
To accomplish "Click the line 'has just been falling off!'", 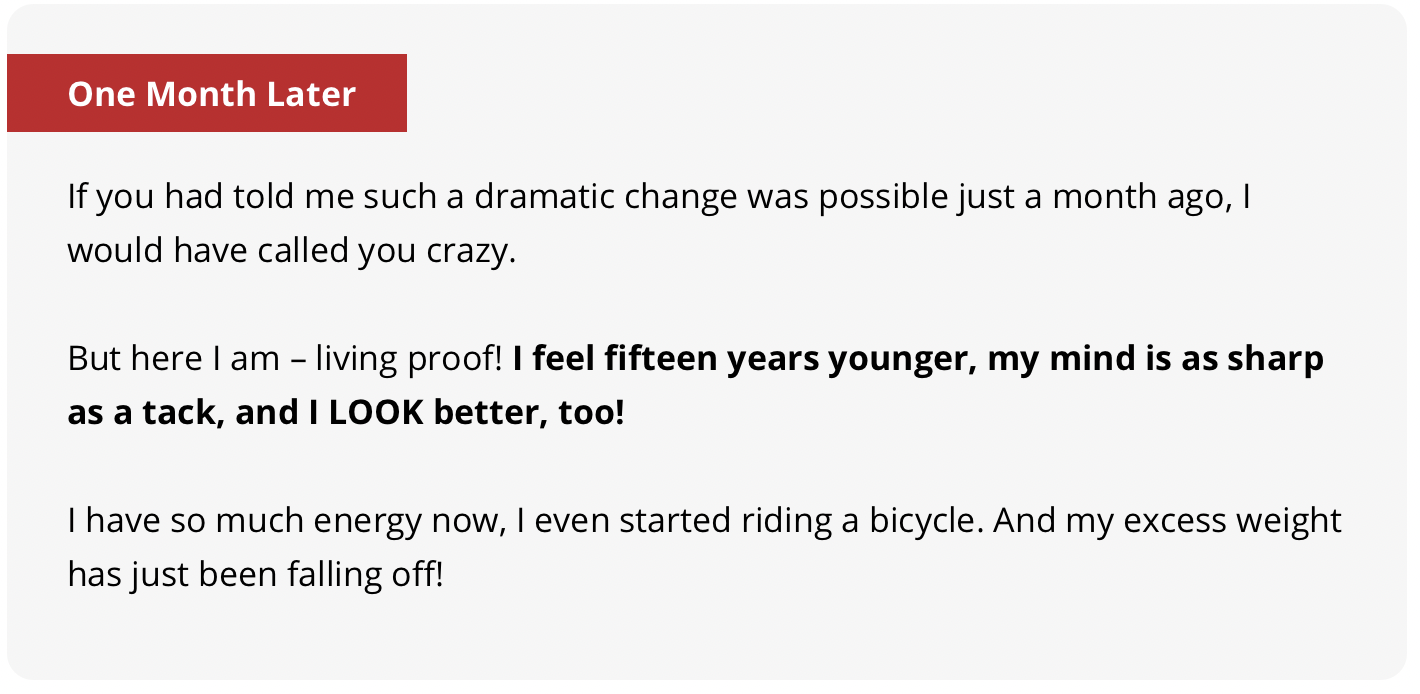I will tap(255, 575).
